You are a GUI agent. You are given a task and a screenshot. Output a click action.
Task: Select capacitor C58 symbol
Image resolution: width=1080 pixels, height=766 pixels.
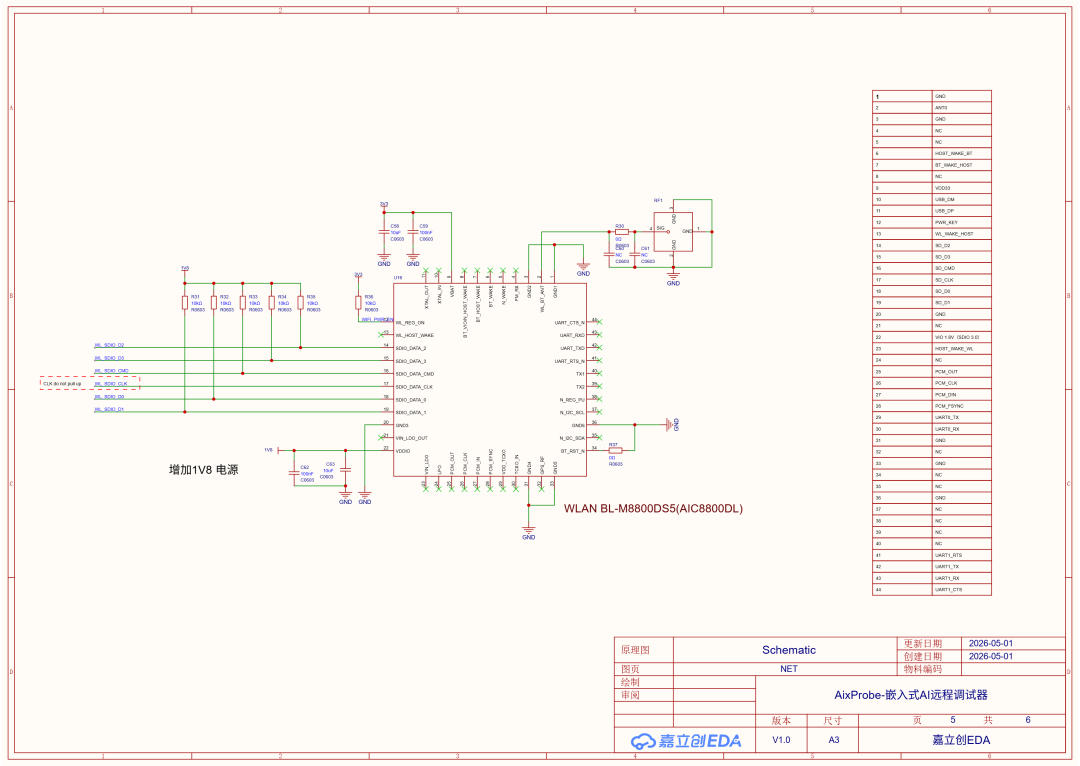click(384, 233)
